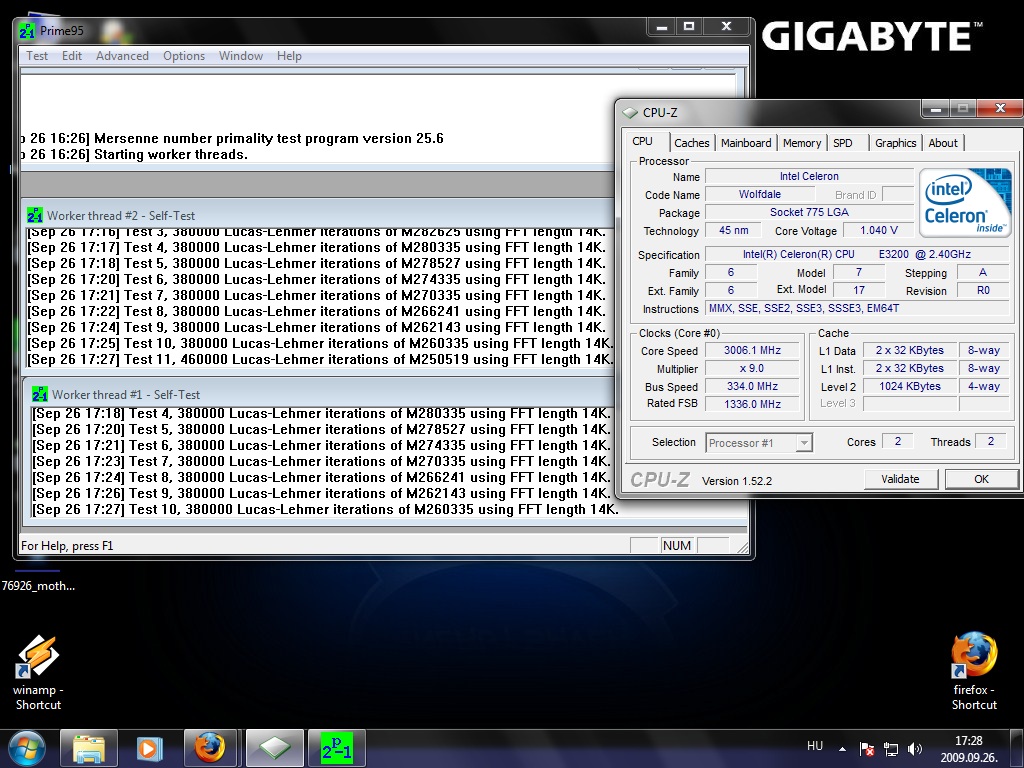
Task: Click the NUM status bar indicator
Action: (x=677, y=545)
